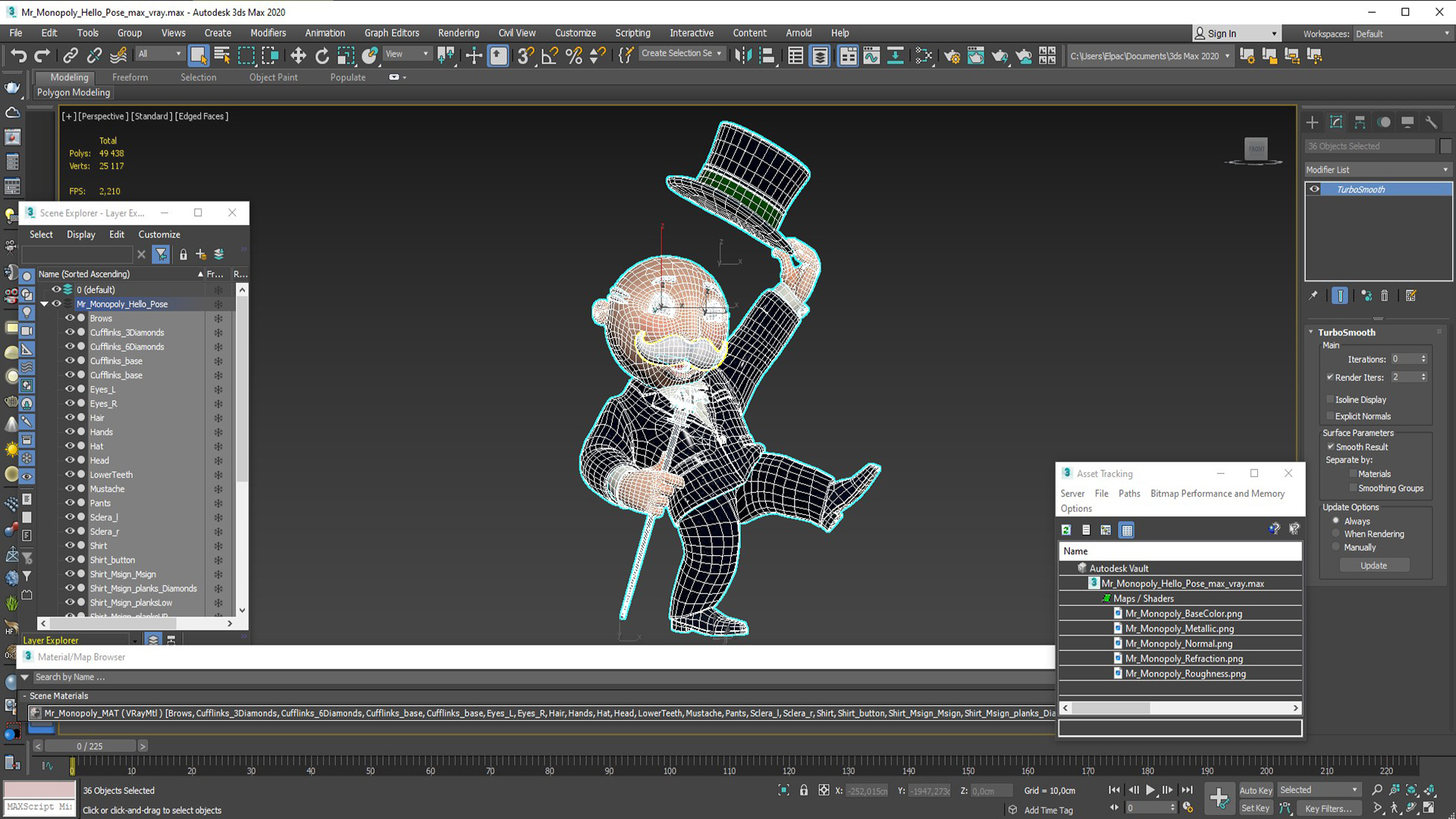This screenshot has width=1456, height=819.
Task: Click Refresh icon in Asset Tracking
Action: 1066,530
